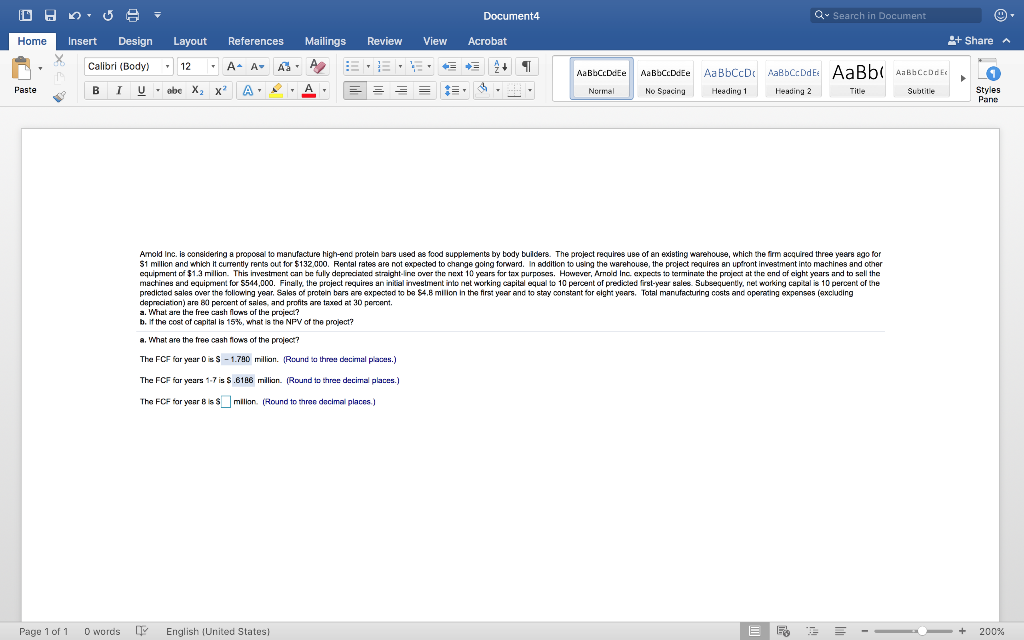Screen dimensions: 1024x640
Task: Open the References tab
Action: click(x=255, y=41)
